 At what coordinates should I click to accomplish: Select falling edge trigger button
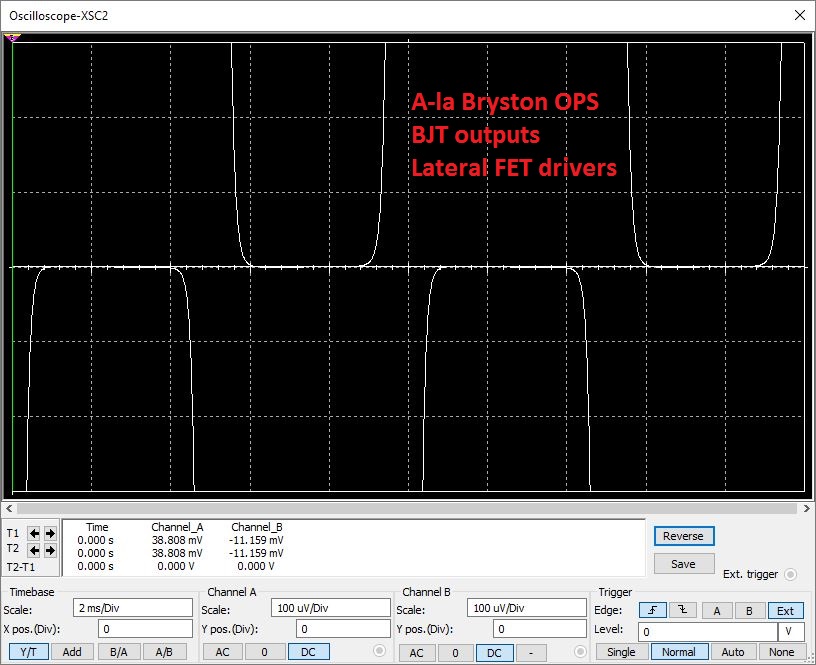point(683,610)
